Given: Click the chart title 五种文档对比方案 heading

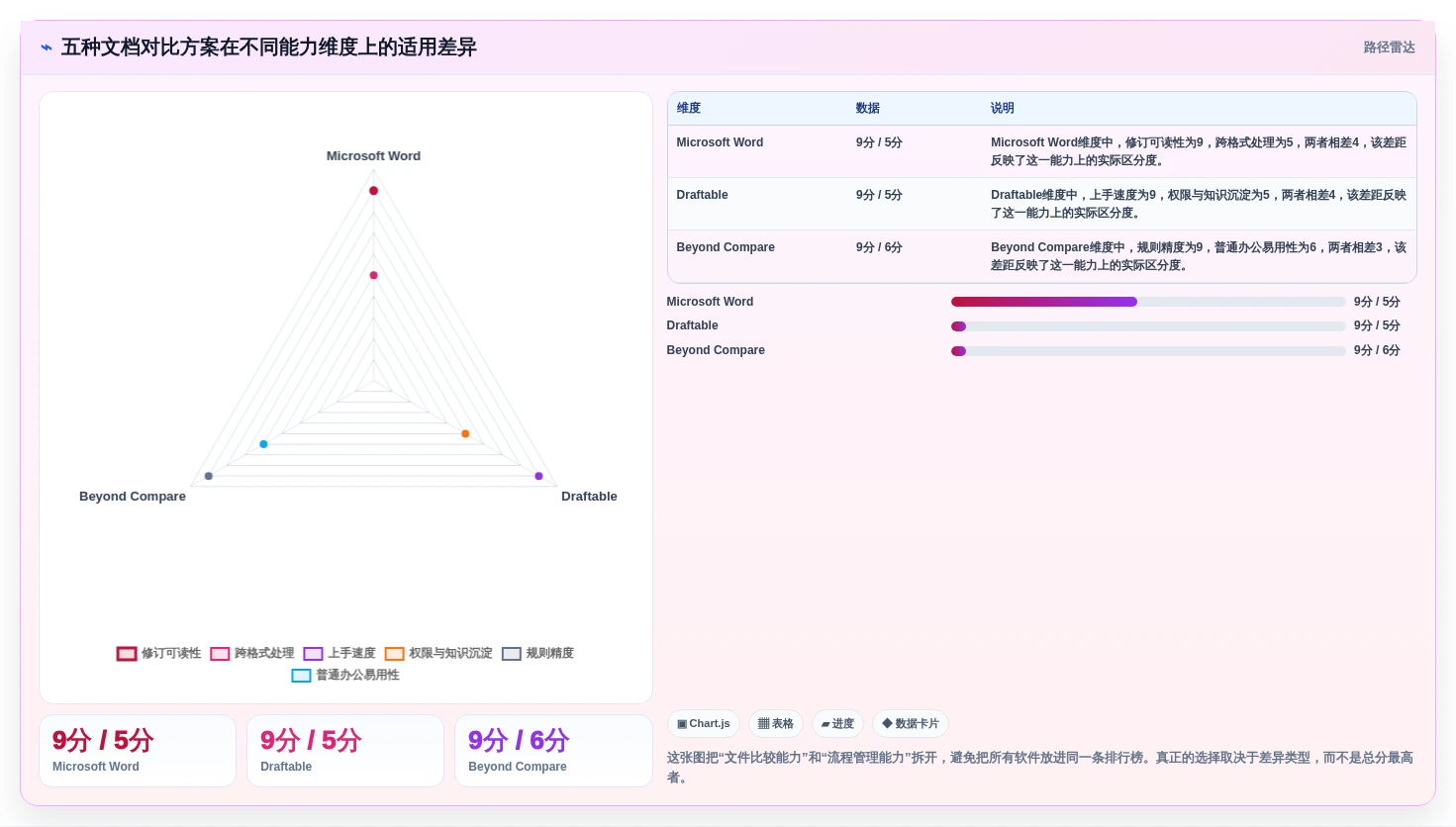Looking at the screenshot, I should tap(268, 47).
